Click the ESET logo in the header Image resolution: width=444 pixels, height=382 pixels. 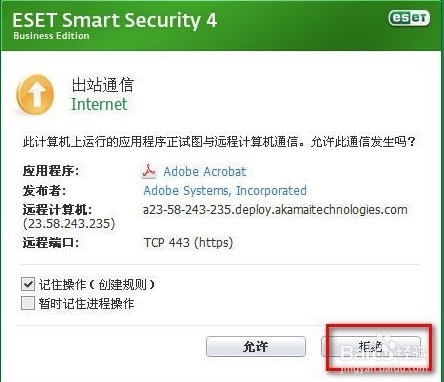tap(409, 18)
